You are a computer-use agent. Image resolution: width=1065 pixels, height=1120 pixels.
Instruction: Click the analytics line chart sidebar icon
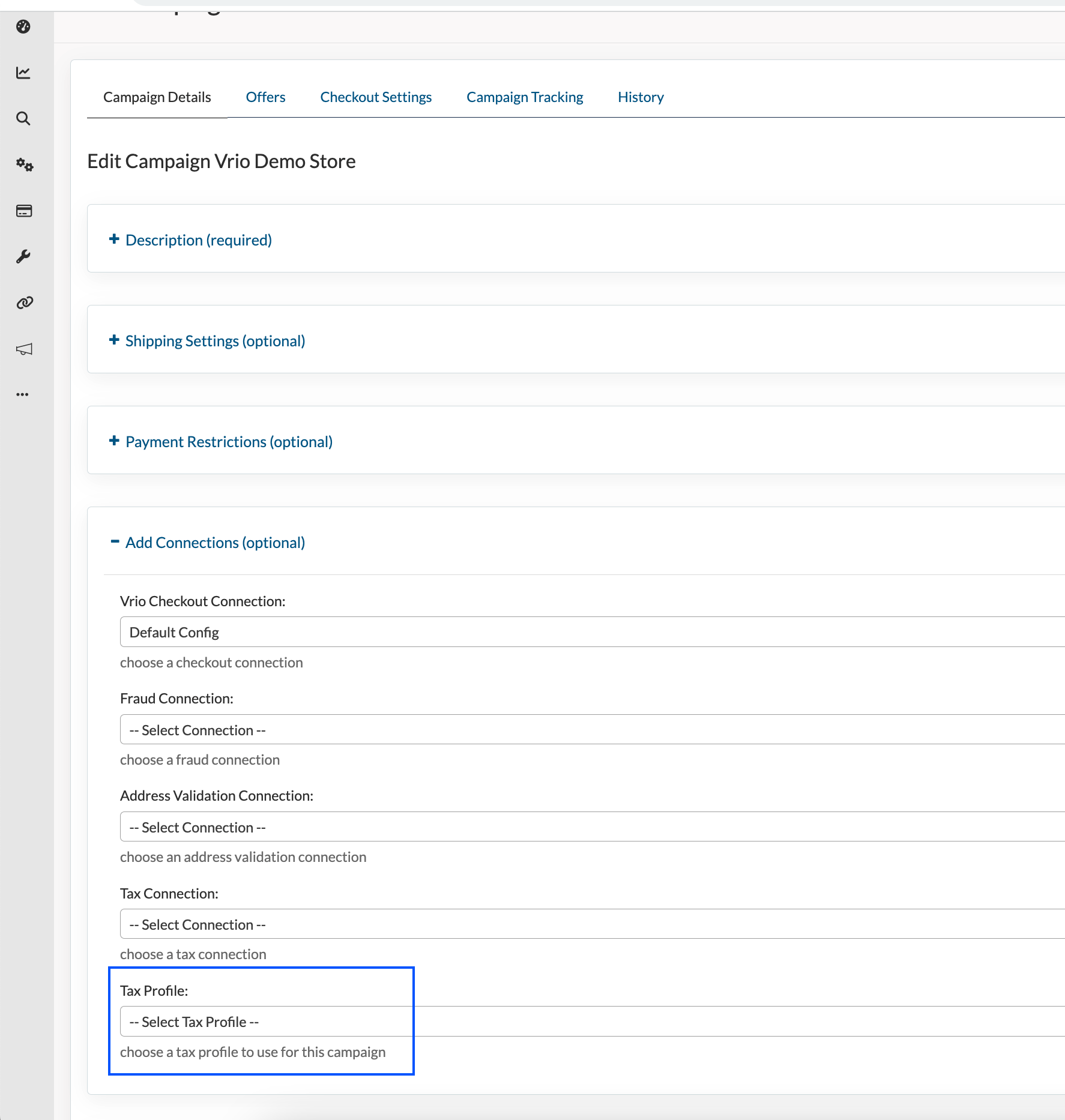pyautogui.click(x=23, y=73)
